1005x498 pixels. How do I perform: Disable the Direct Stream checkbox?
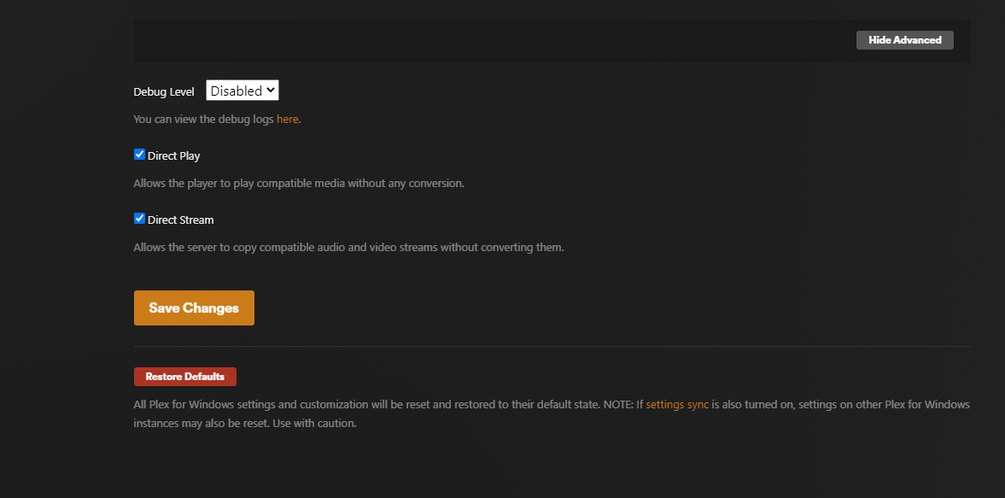click(140, 218)
